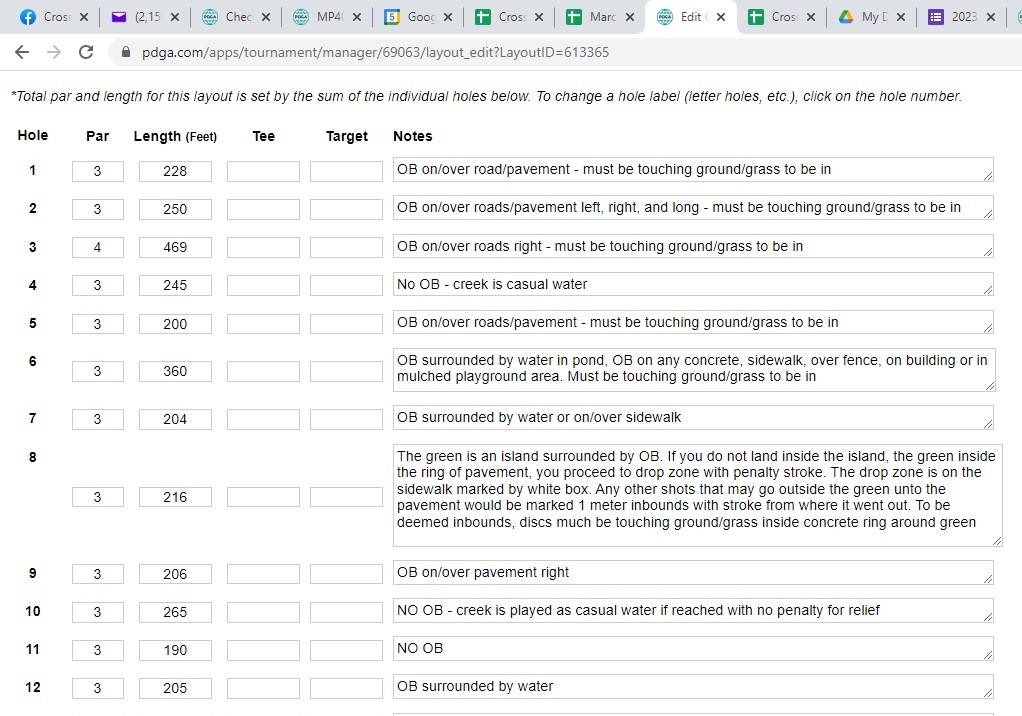Click hole 8 Notes about island green
Image resolution: width=1022 pixels, height=716 pixels.
tap(697, 495)
